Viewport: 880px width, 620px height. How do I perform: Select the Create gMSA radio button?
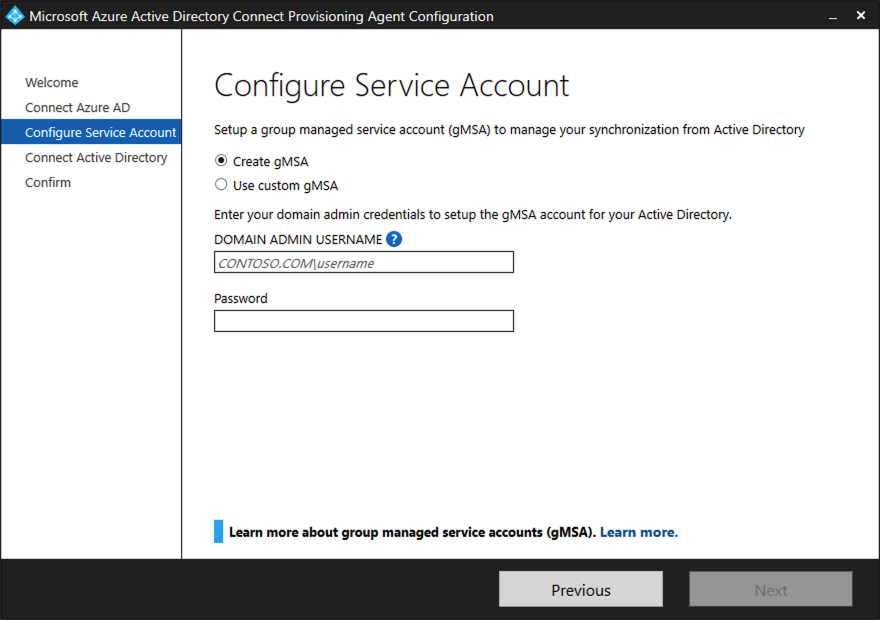(x=221, y=161)
